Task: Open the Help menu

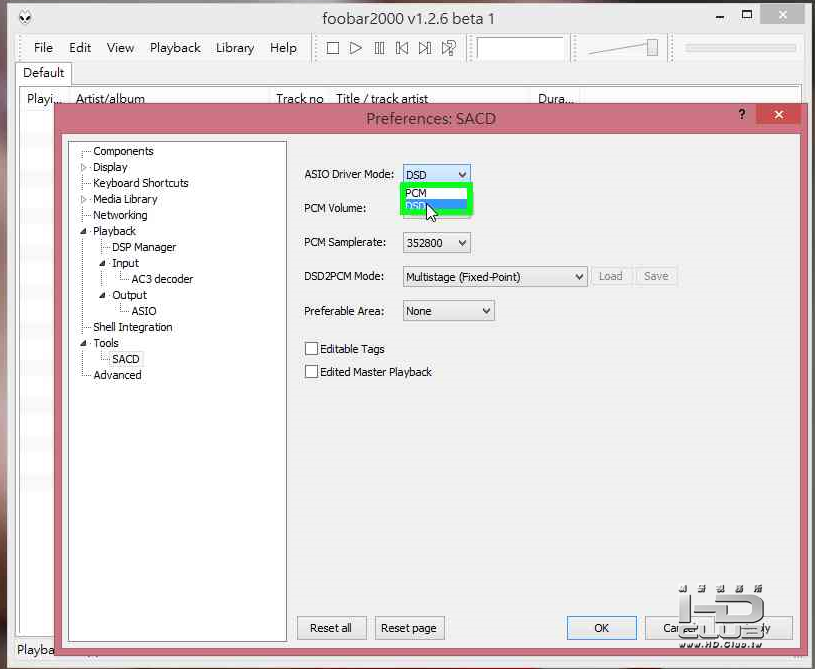Action: pyautogui.click(x=283, y=48)
